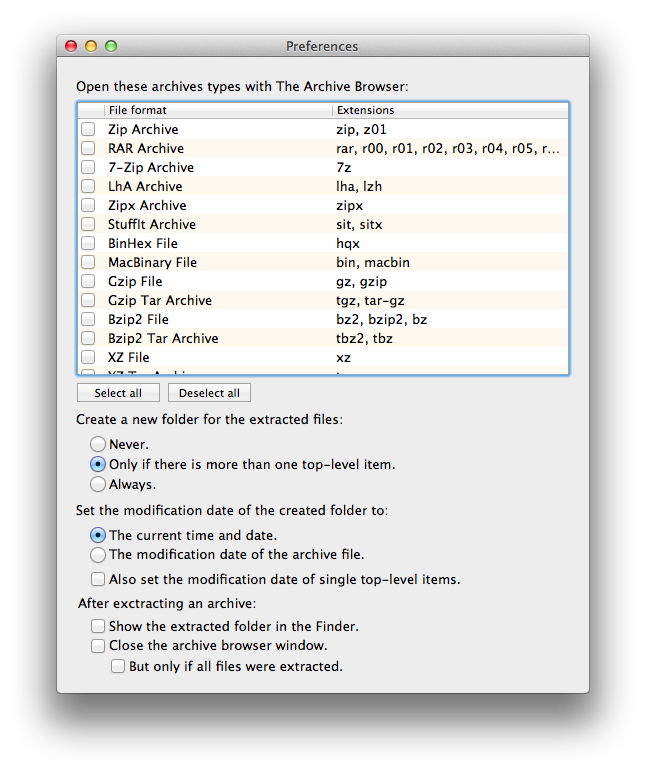Enable the Gzip File checkbox
This screenshot has height=772, width=646.
pyautogui.click(x=88, y=281)
